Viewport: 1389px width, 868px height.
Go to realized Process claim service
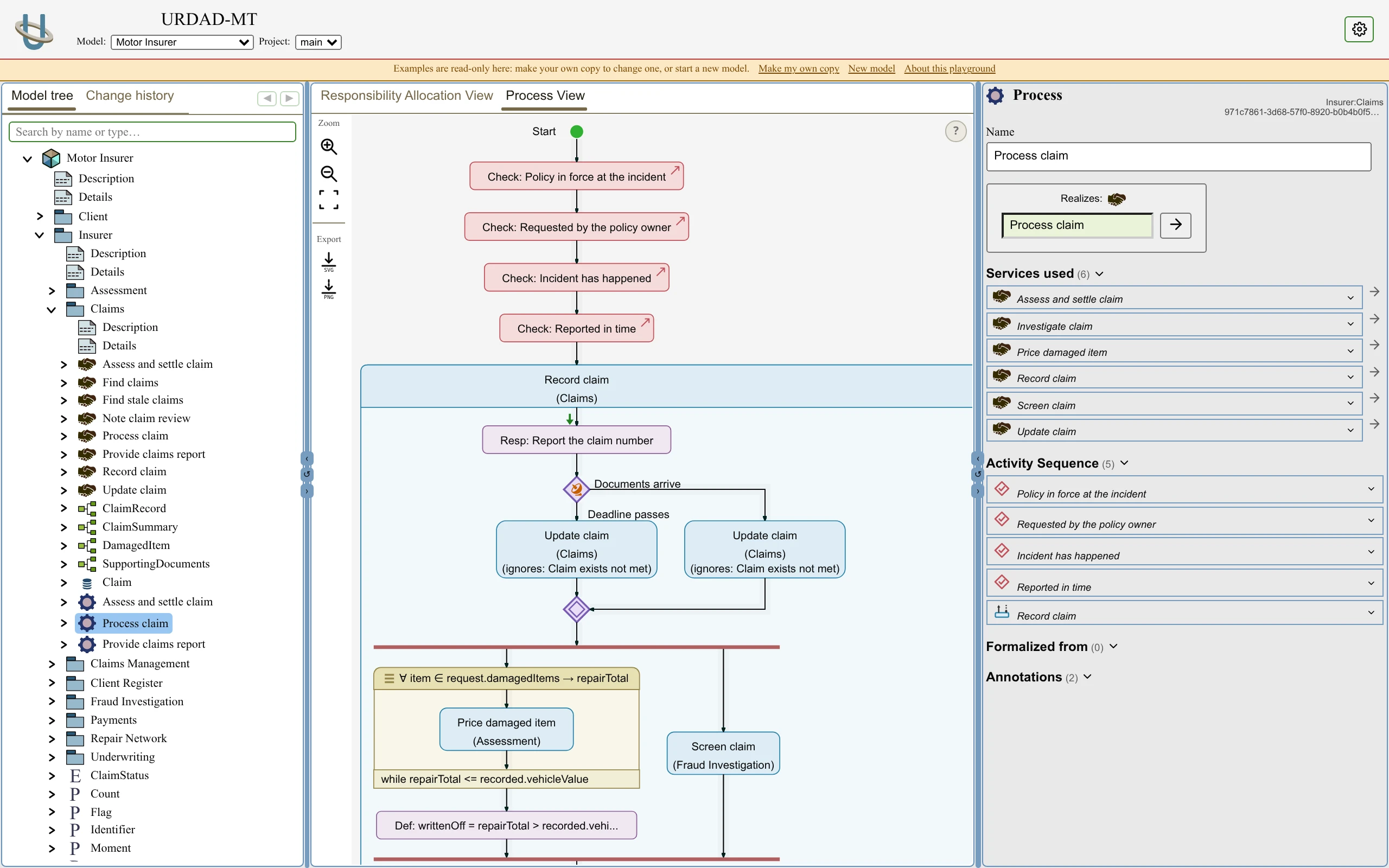pyautogui.click(x=1175, y=225)
